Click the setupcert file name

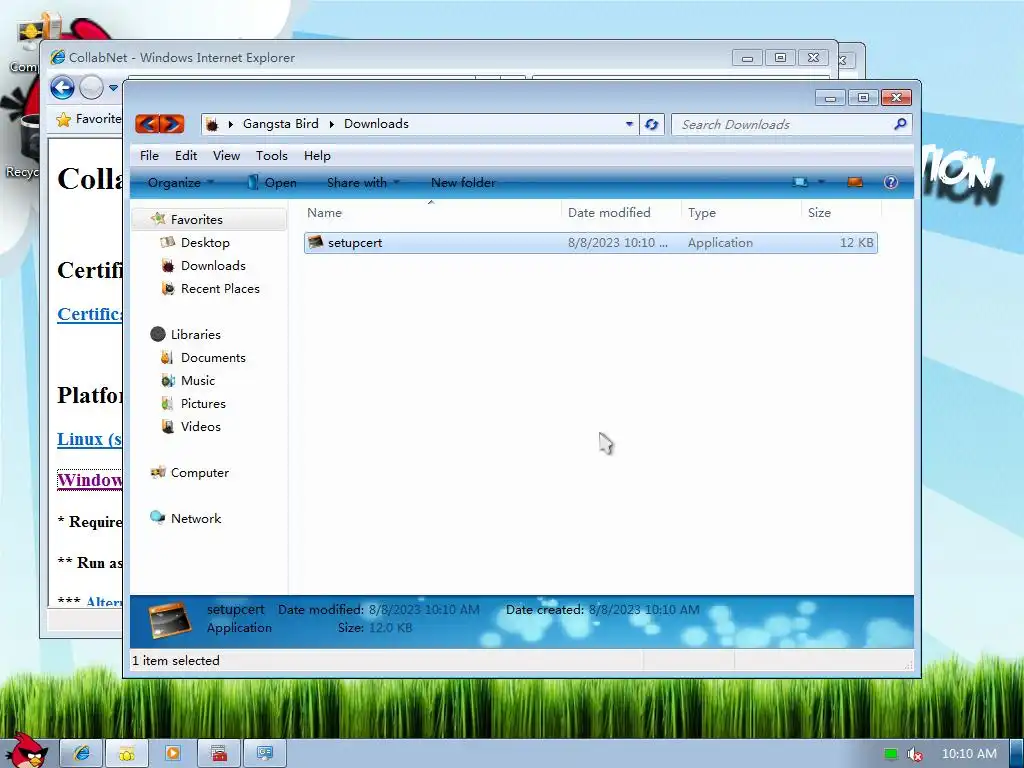tap(355, 243)
